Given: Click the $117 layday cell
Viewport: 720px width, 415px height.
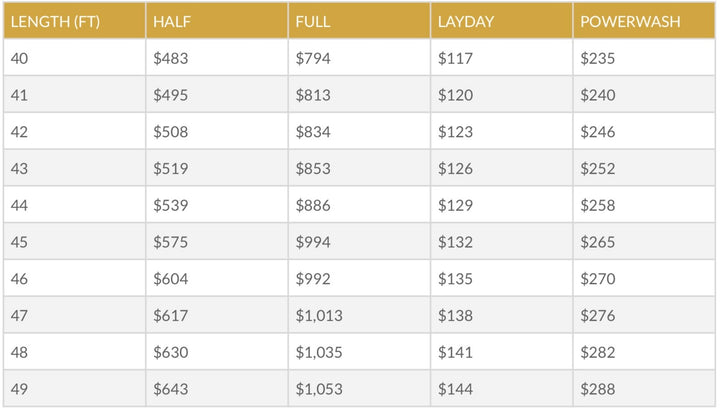Looking at the screenshot, I should coord(455,58).
